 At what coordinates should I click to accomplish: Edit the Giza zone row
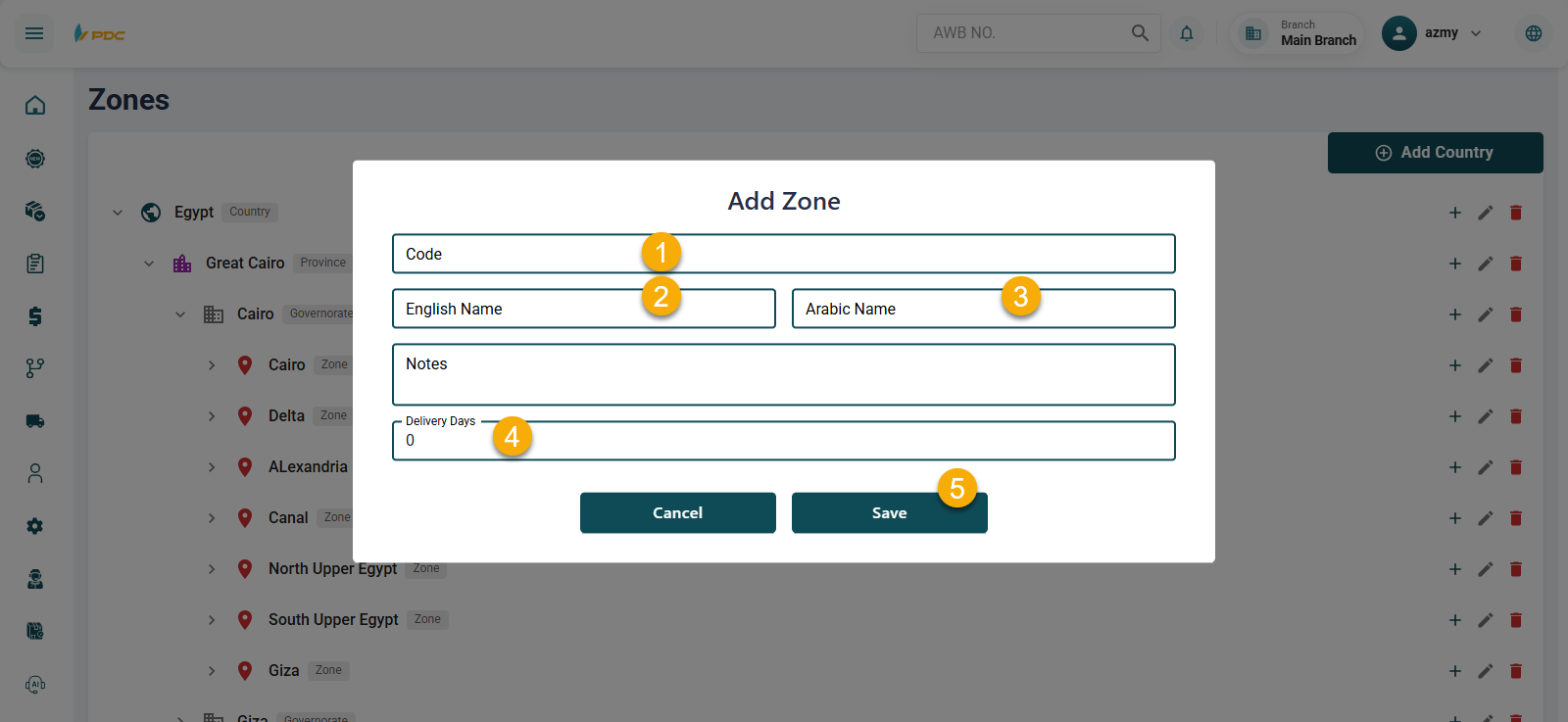(x=1486, y=671)
